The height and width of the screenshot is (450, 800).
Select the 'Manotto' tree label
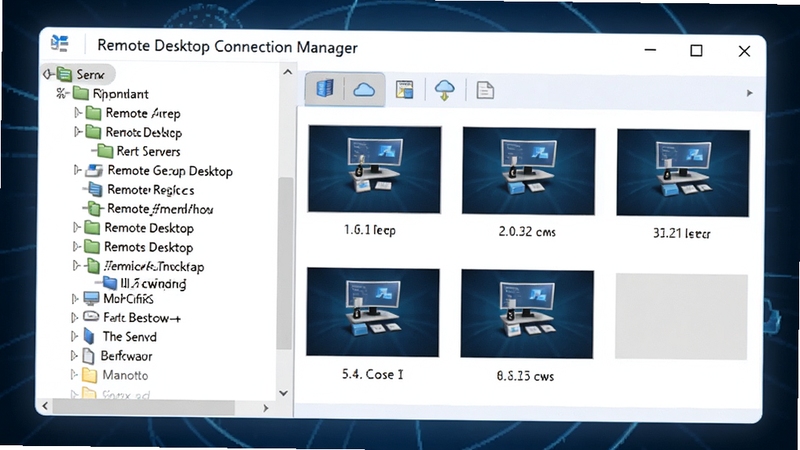point(125,375)
